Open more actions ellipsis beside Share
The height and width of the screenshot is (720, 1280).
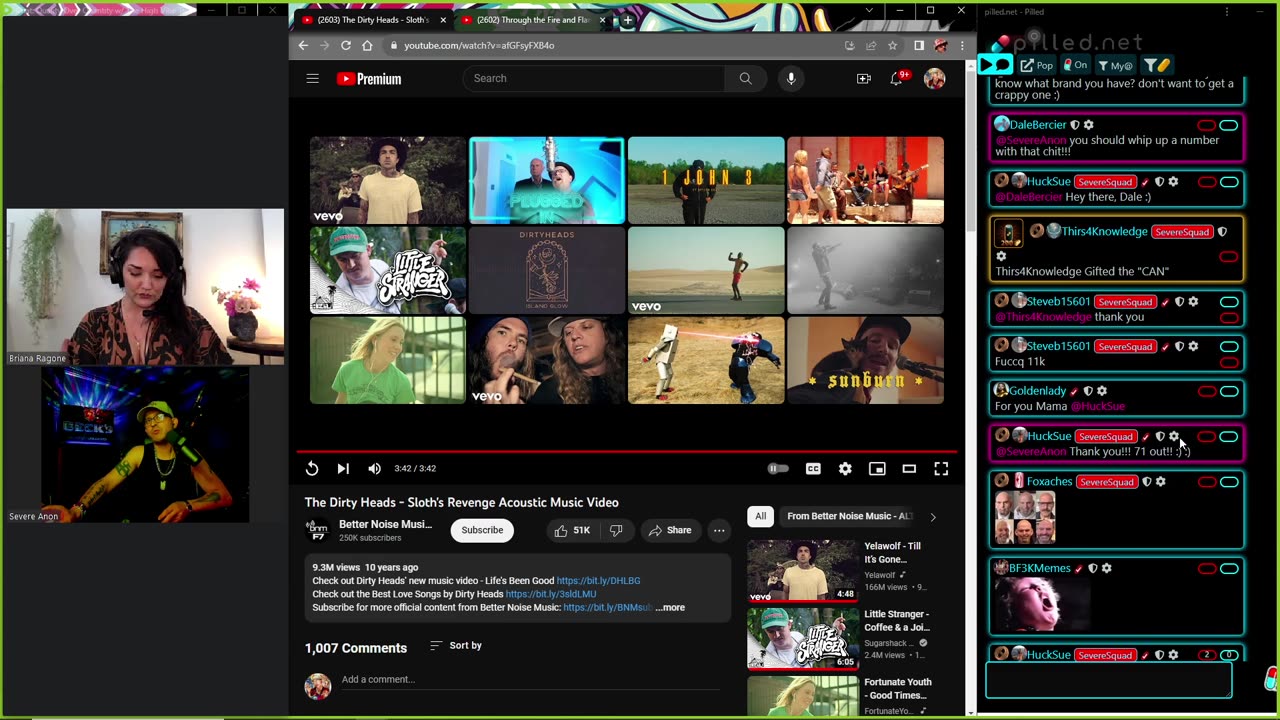coord(718,530)
